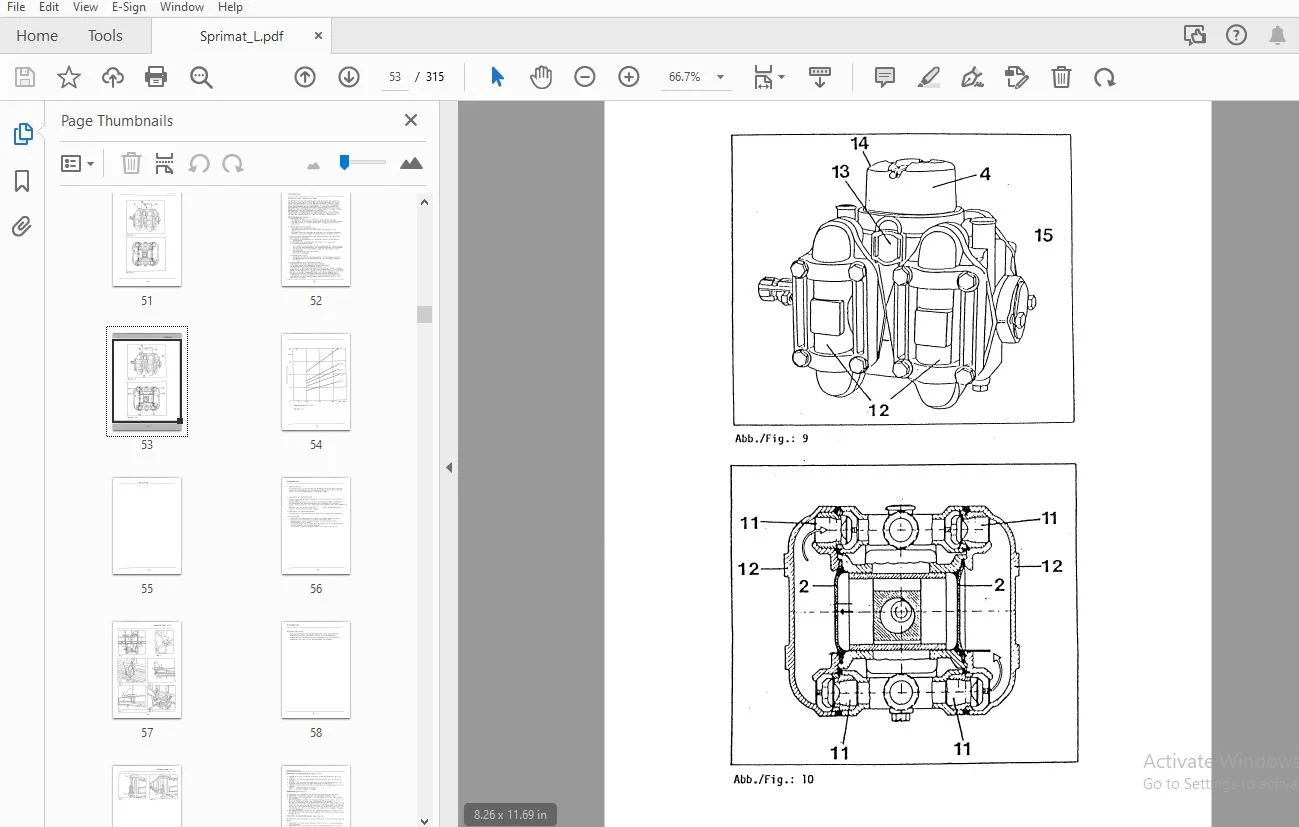The height and width of the screenshot is (827, 1299).
Task: Select page 57 thumbnail
Action: coord(147,670)
